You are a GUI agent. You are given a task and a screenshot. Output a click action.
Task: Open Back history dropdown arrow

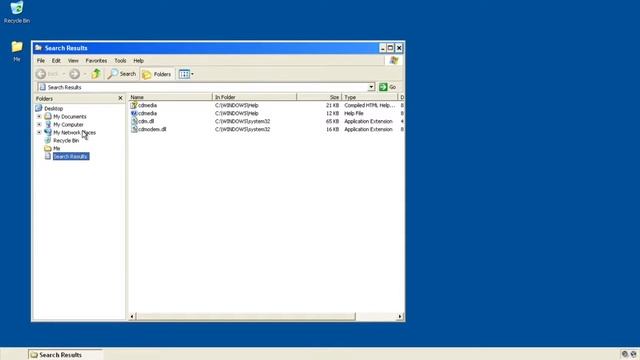pyautogui.click(x=64, y=74)
